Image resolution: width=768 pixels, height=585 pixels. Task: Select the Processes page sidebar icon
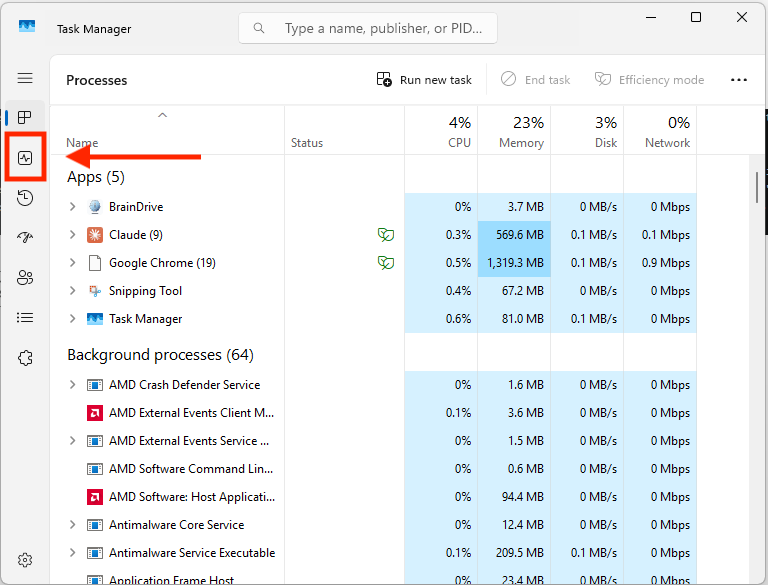pos(25,118)
